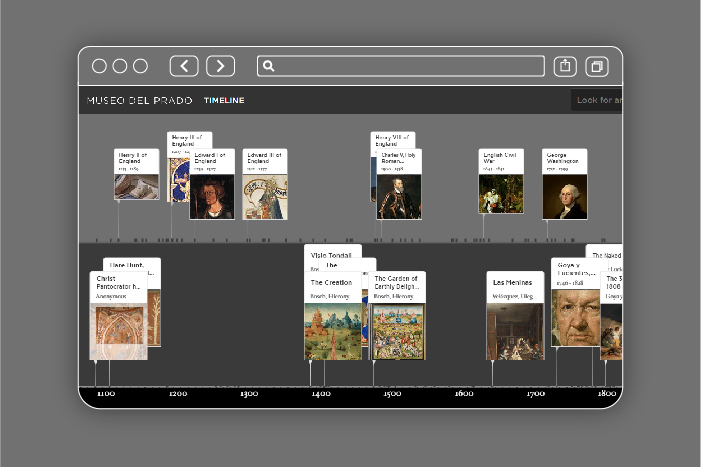Open the English Civil War card

[500, 184]
